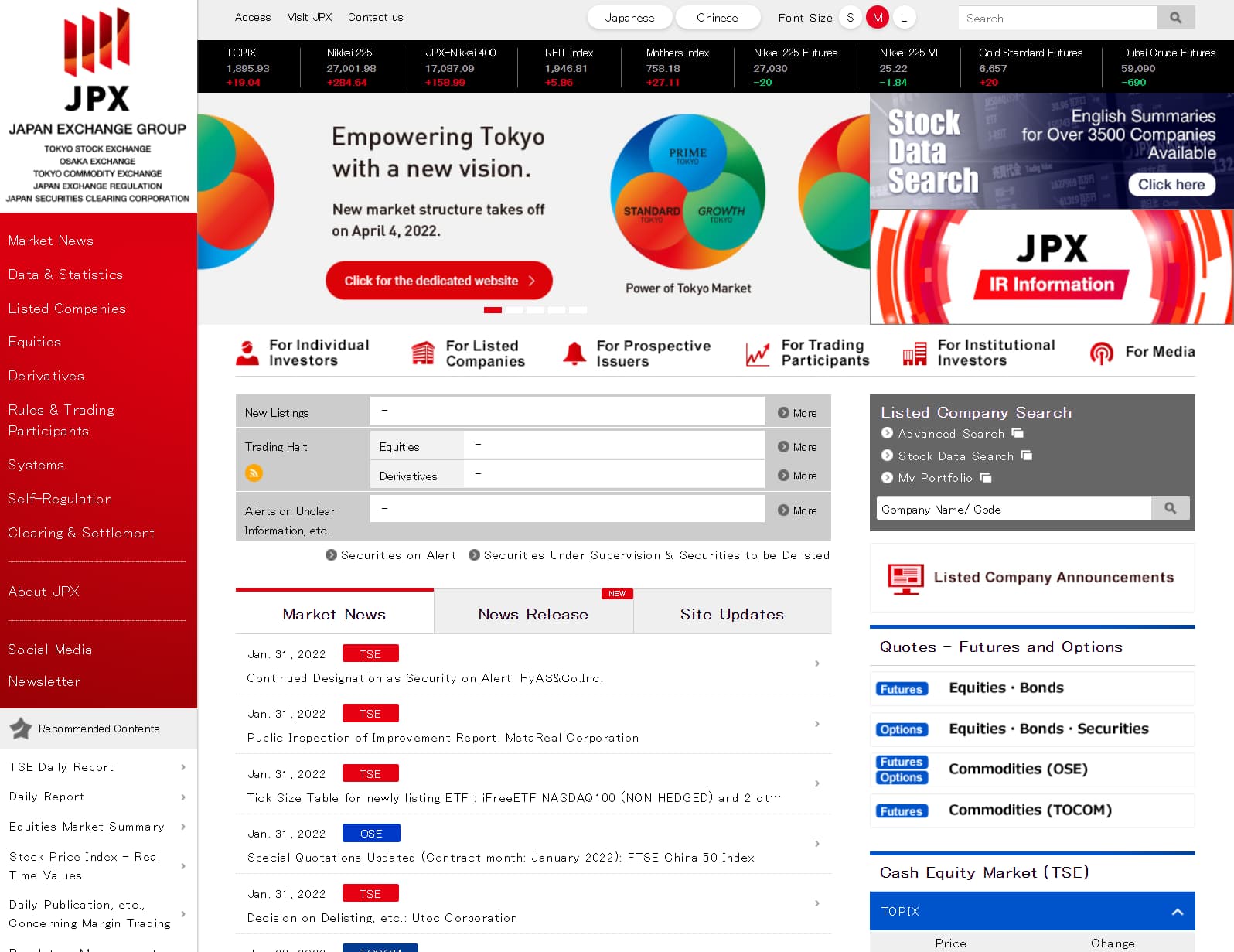The height and width of the screenshot is (952, 1234).
Task: Open chevron for HyAS&Co.Inc. news item
Action: (x=817, y=664)
